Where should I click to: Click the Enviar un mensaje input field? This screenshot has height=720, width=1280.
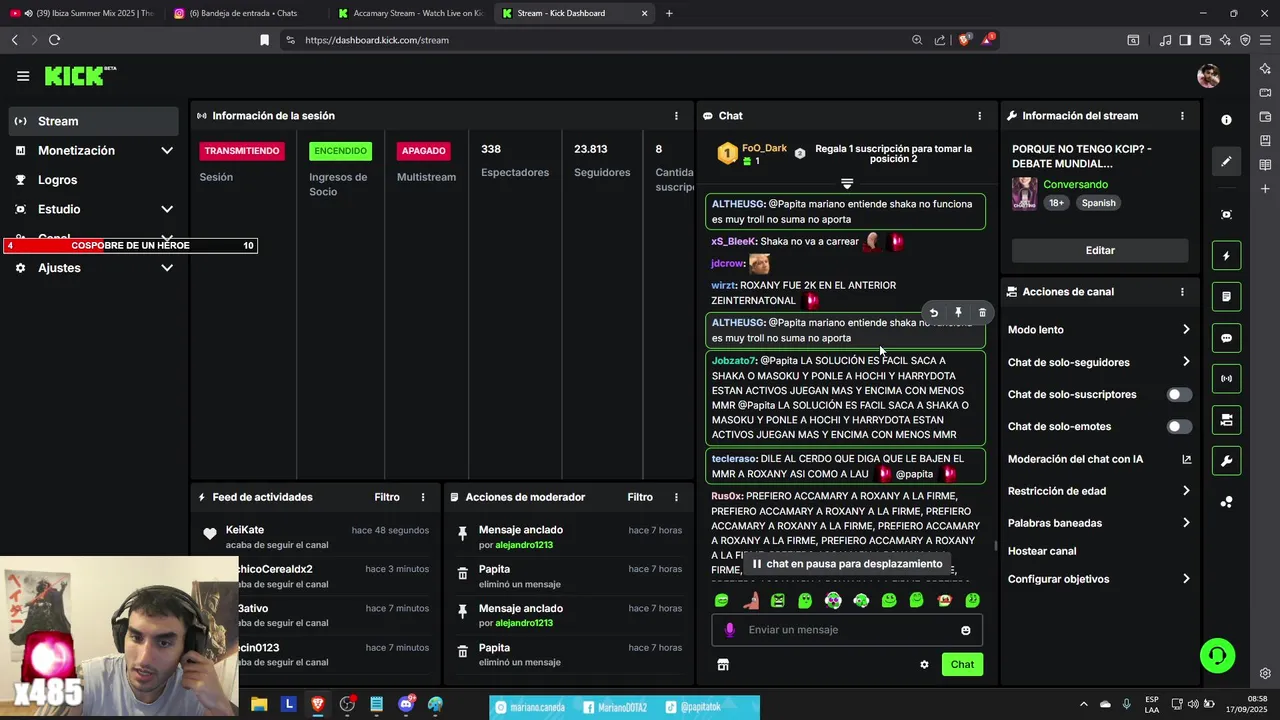coord(847,630)
